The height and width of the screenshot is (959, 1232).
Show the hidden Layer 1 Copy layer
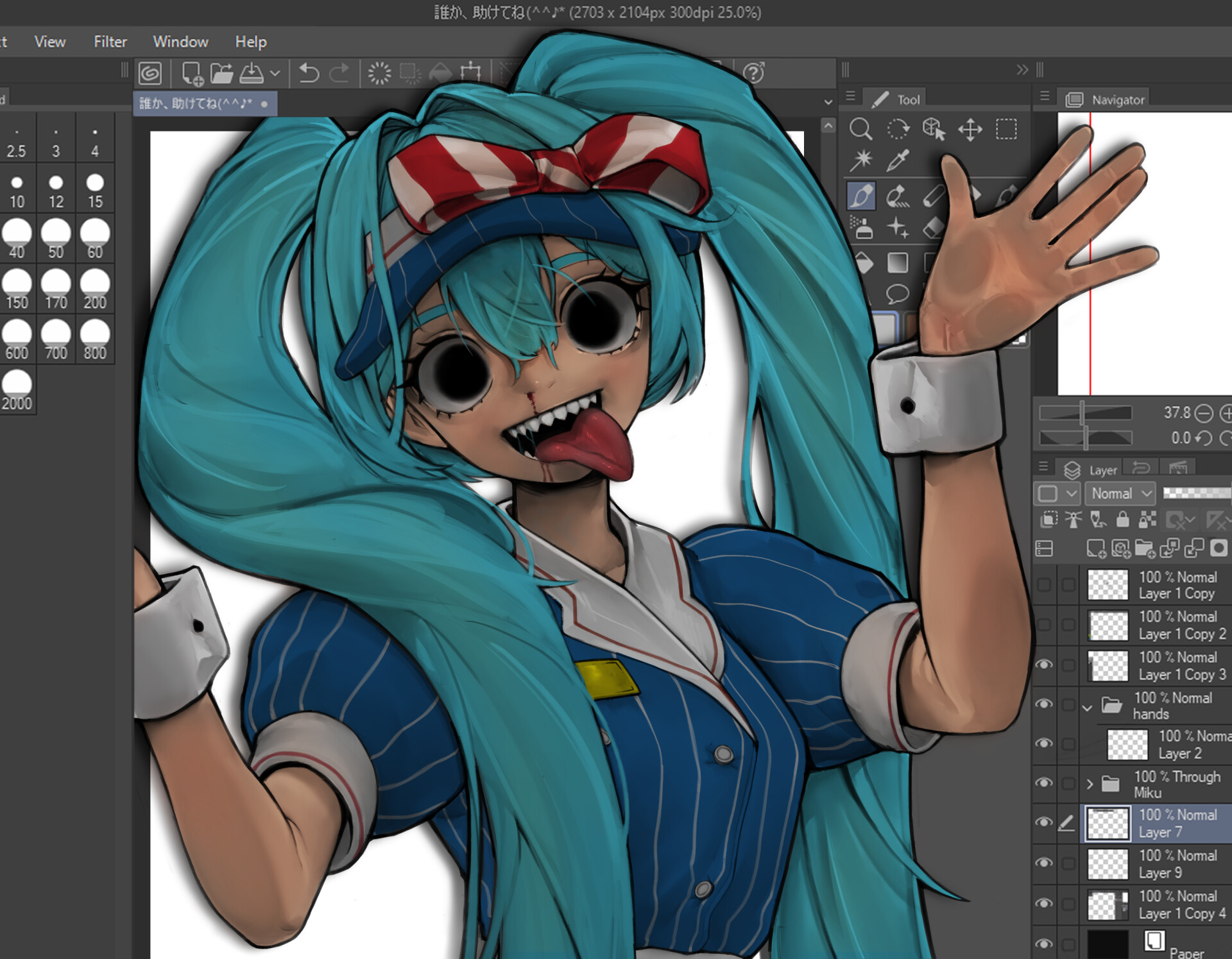(1044, 584)
